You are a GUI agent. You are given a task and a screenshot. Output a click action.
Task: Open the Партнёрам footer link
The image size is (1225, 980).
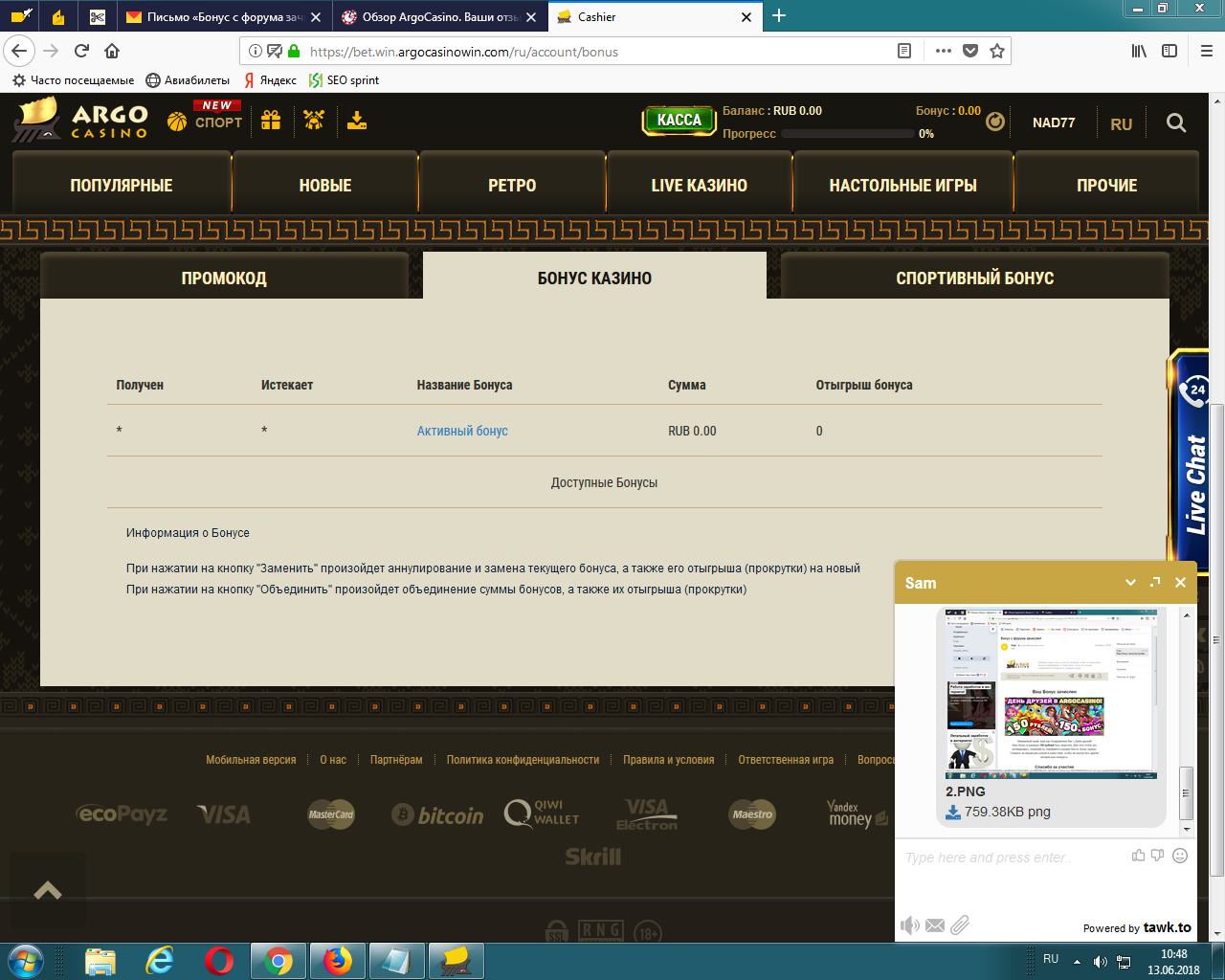(396, 760)
